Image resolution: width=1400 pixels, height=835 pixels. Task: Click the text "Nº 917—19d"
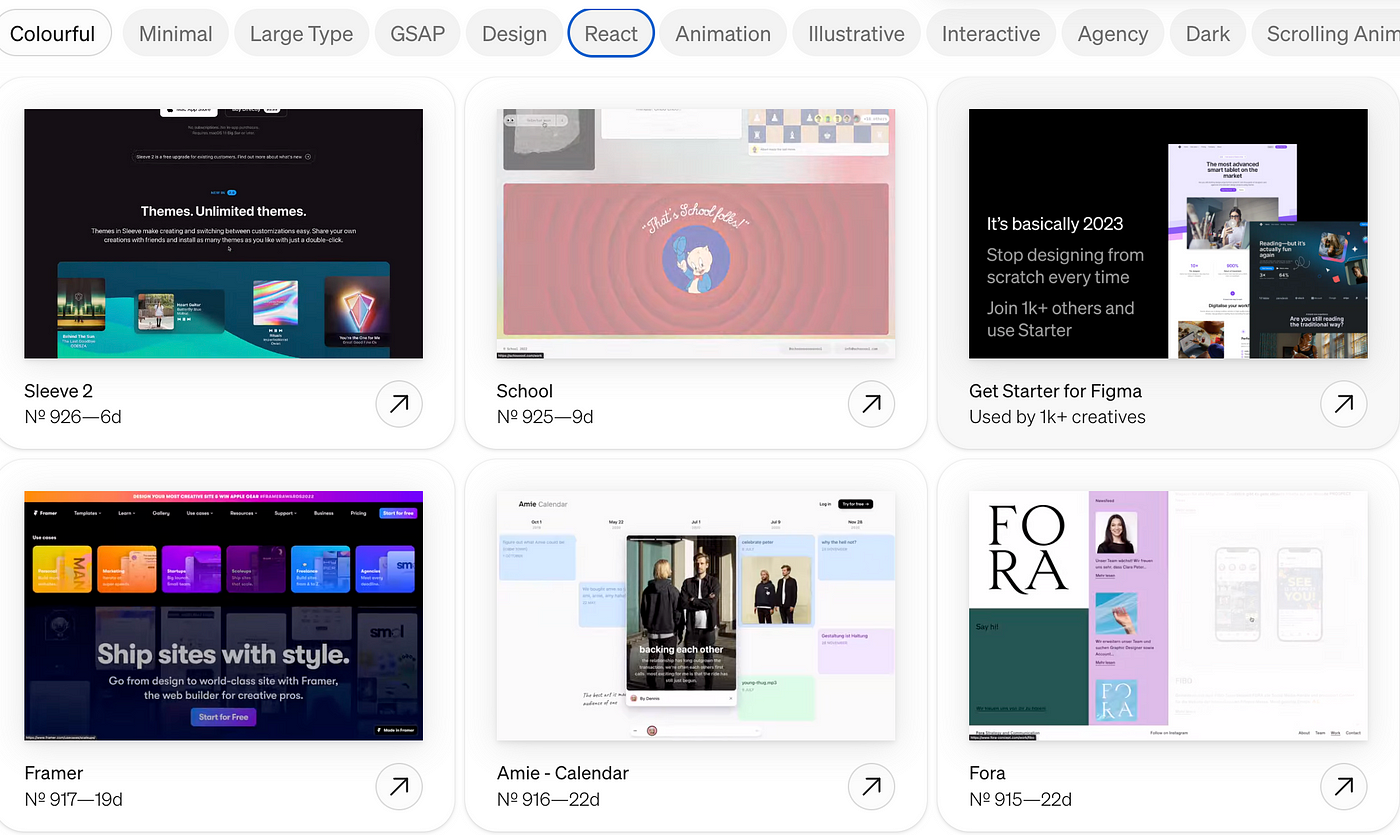pos(74,799)
